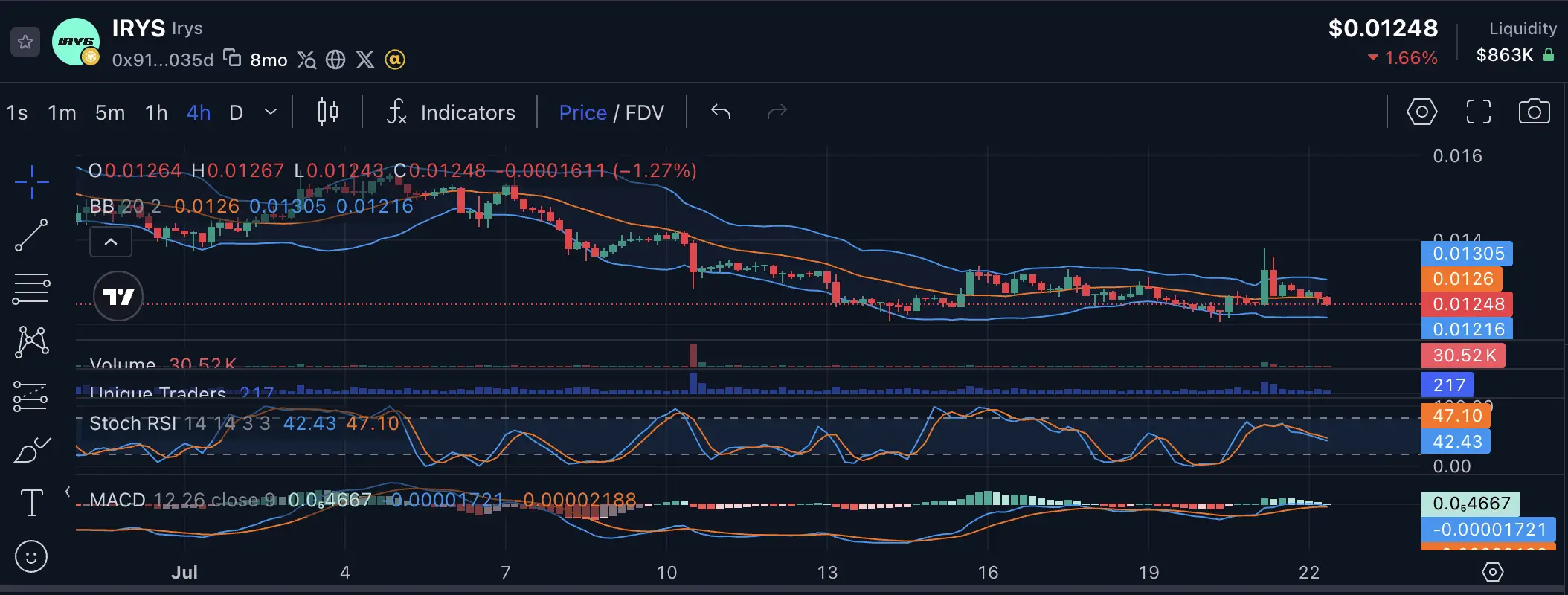Switch chart to FDV mode
The width and height of the screenshot is (1568, 595).
[644, 113]
